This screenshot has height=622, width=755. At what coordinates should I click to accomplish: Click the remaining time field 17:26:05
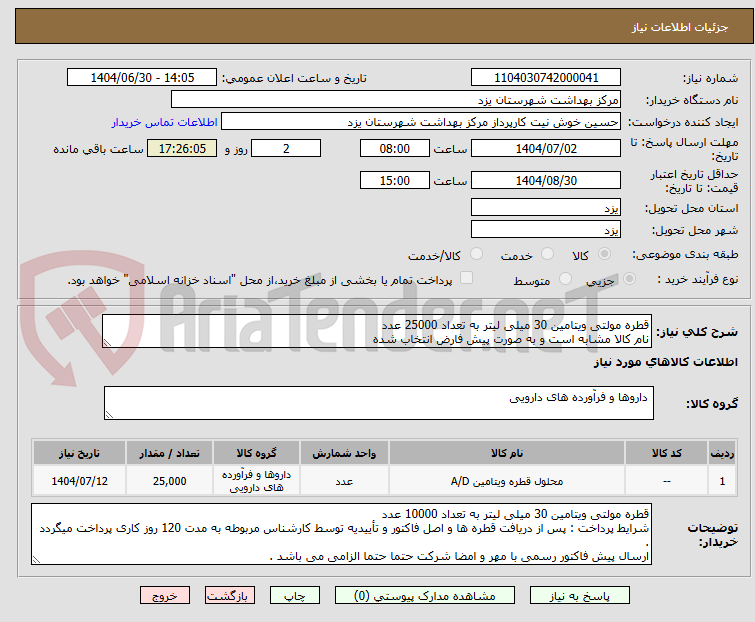coord(182,148)
